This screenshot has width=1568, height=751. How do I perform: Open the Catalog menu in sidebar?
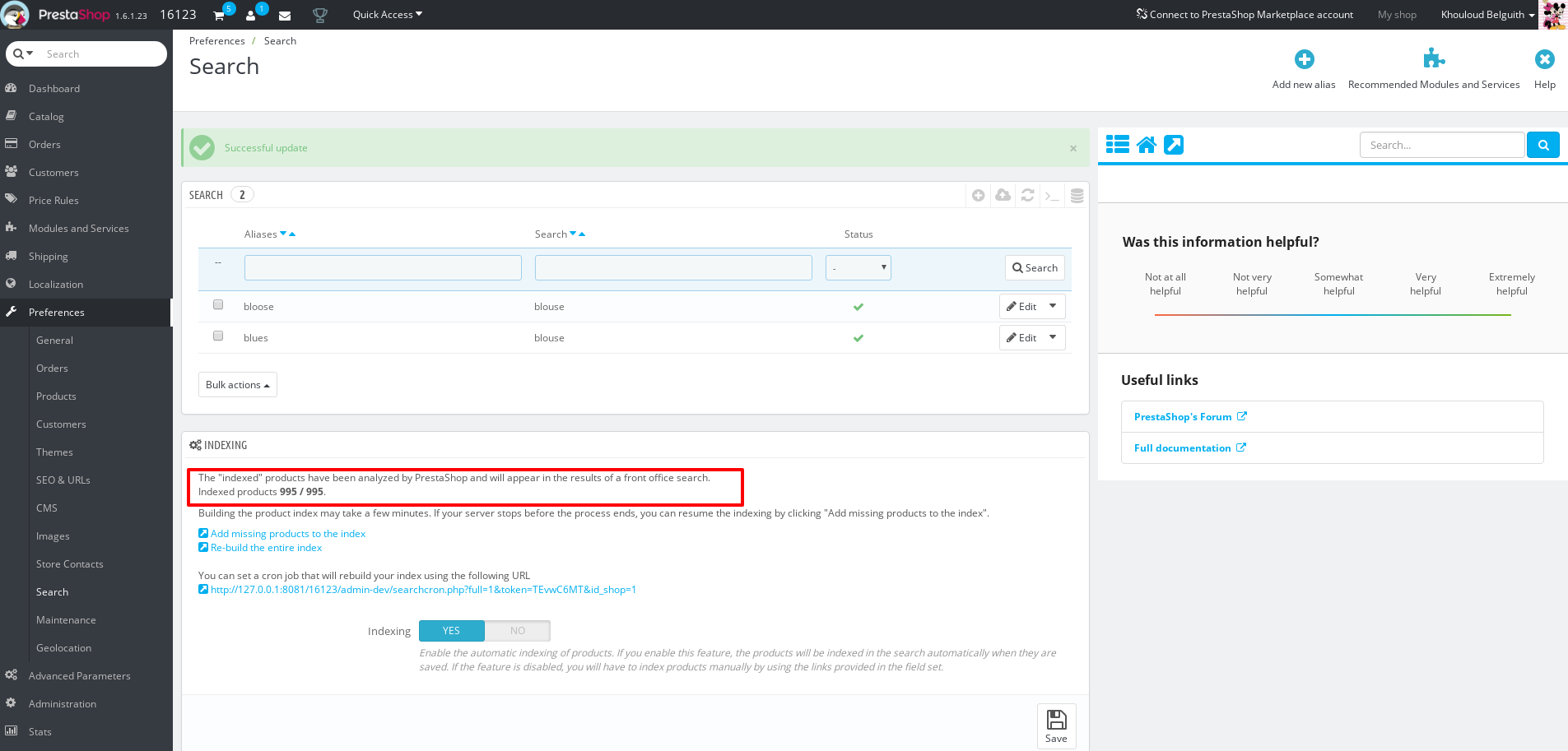coord(46,117)
